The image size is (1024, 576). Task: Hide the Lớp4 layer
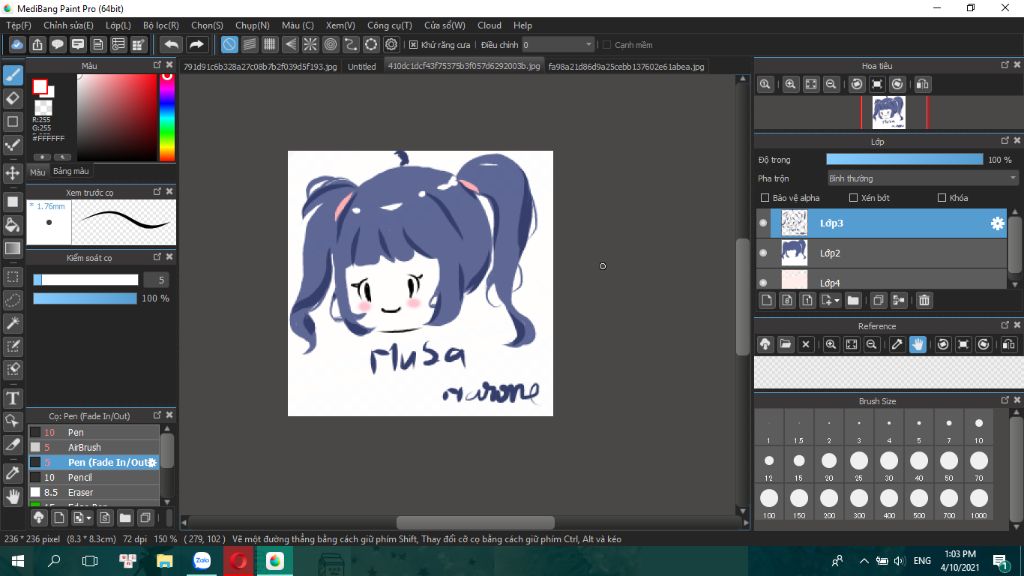tap(763, 283)
